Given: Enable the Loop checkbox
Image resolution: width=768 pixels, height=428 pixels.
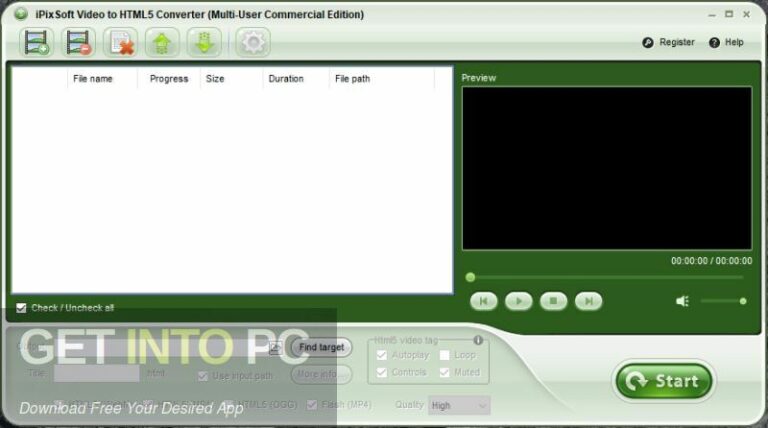Looking at the screenshot, I should click(x=444, y=355).
